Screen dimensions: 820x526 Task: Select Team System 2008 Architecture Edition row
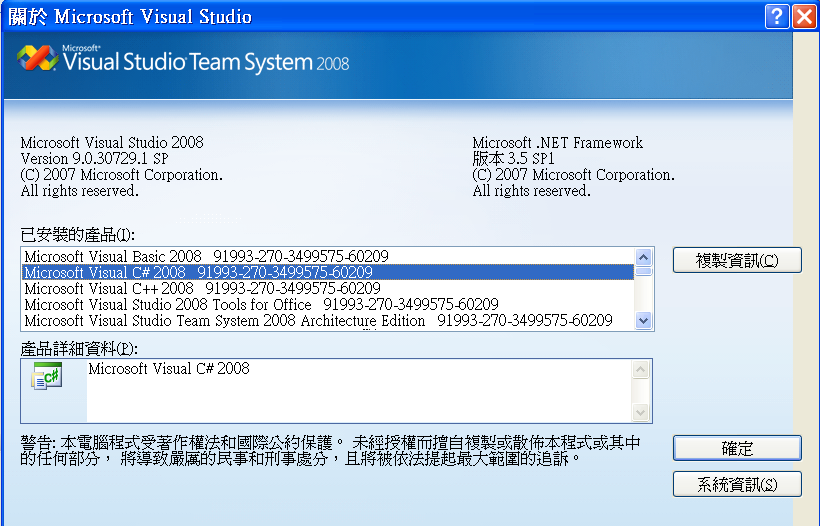pos(328,321)
